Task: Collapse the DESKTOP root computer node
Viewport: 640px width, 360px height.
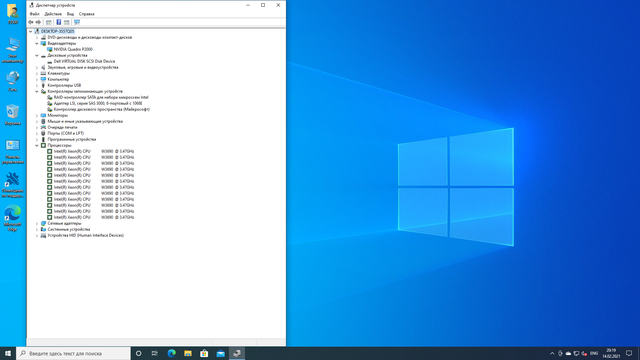Action: click(31, 31)
